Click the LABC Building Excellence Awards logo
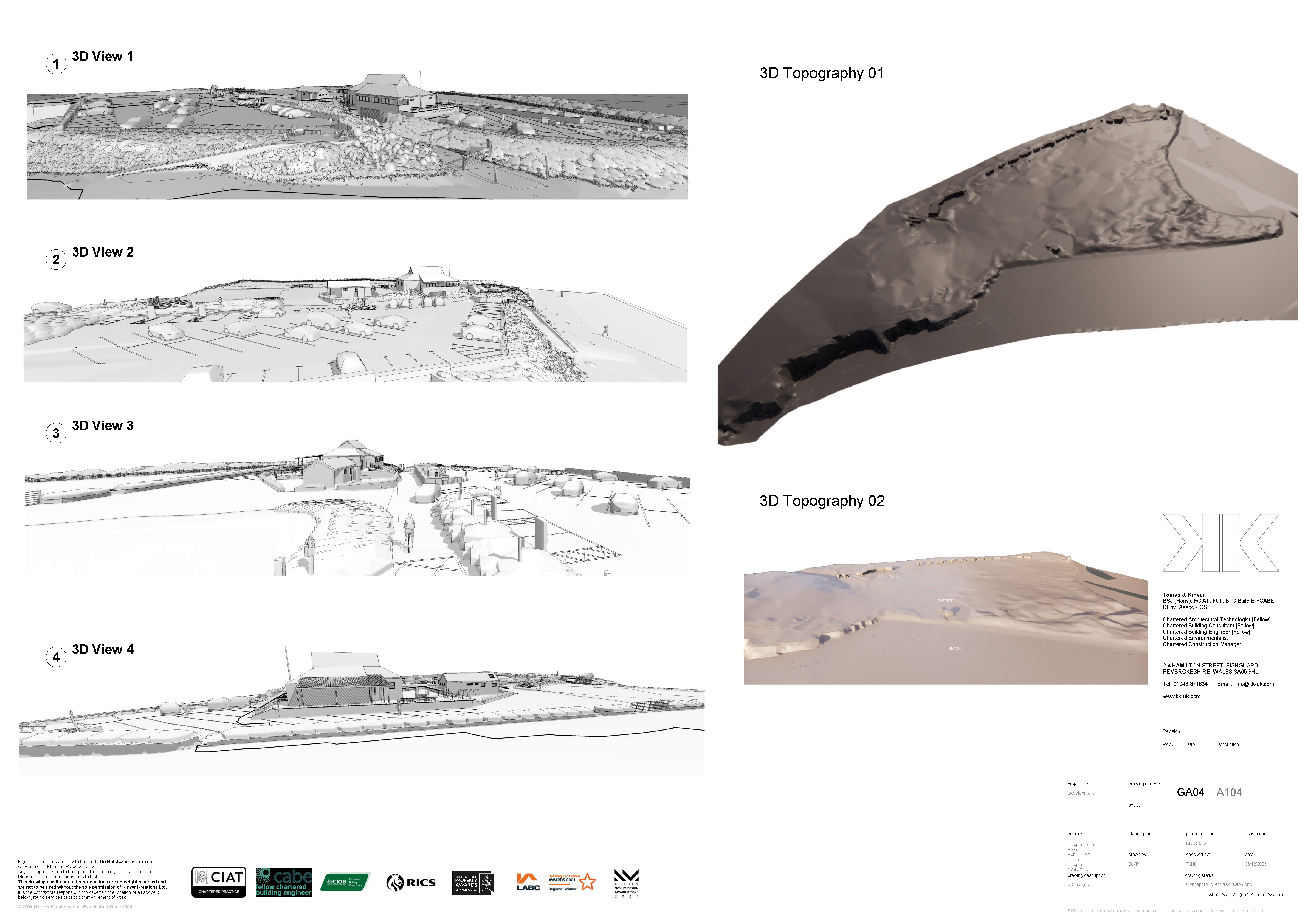Screen dimensions: 1308x924 (556, 882)
